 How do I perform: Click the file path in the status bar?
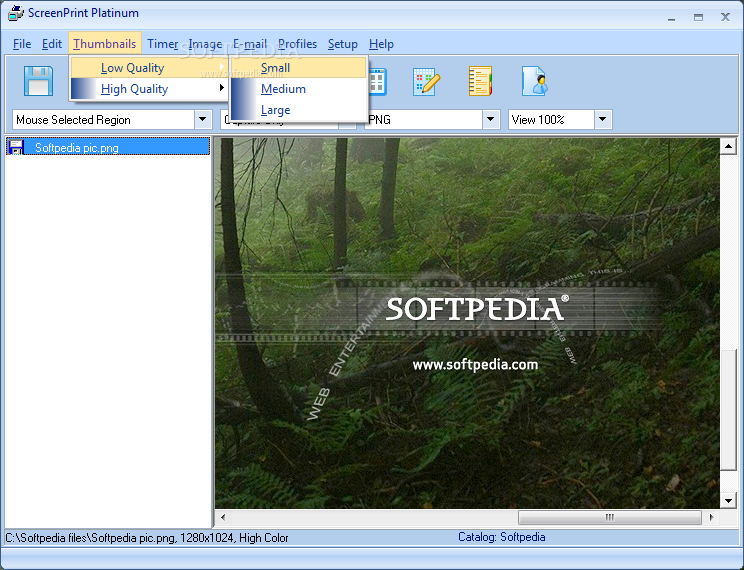(147, 538)
